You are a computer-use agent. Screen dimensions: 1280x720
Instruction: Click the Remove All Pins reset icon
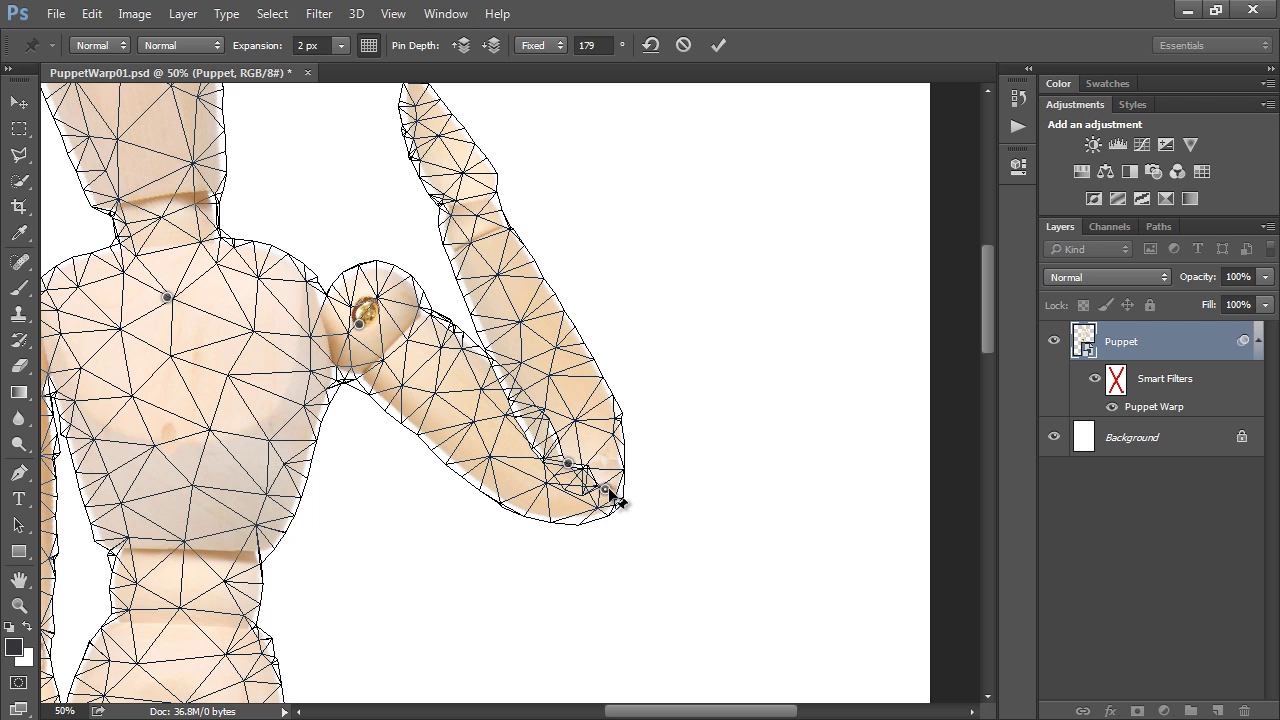pos(651,45)
